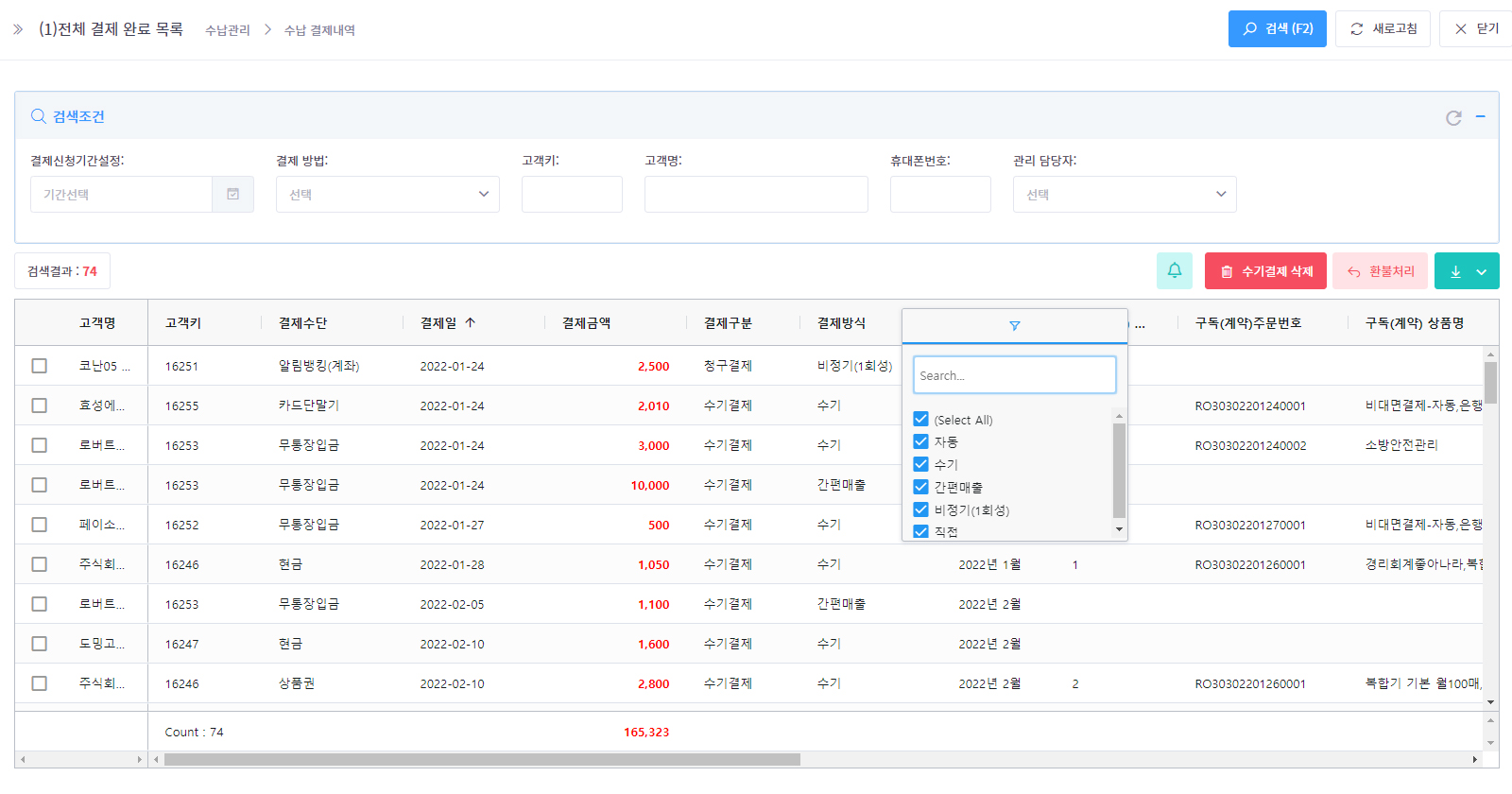
Task: Select row checkbox for customer key 16251
Action: click(39, 366)
